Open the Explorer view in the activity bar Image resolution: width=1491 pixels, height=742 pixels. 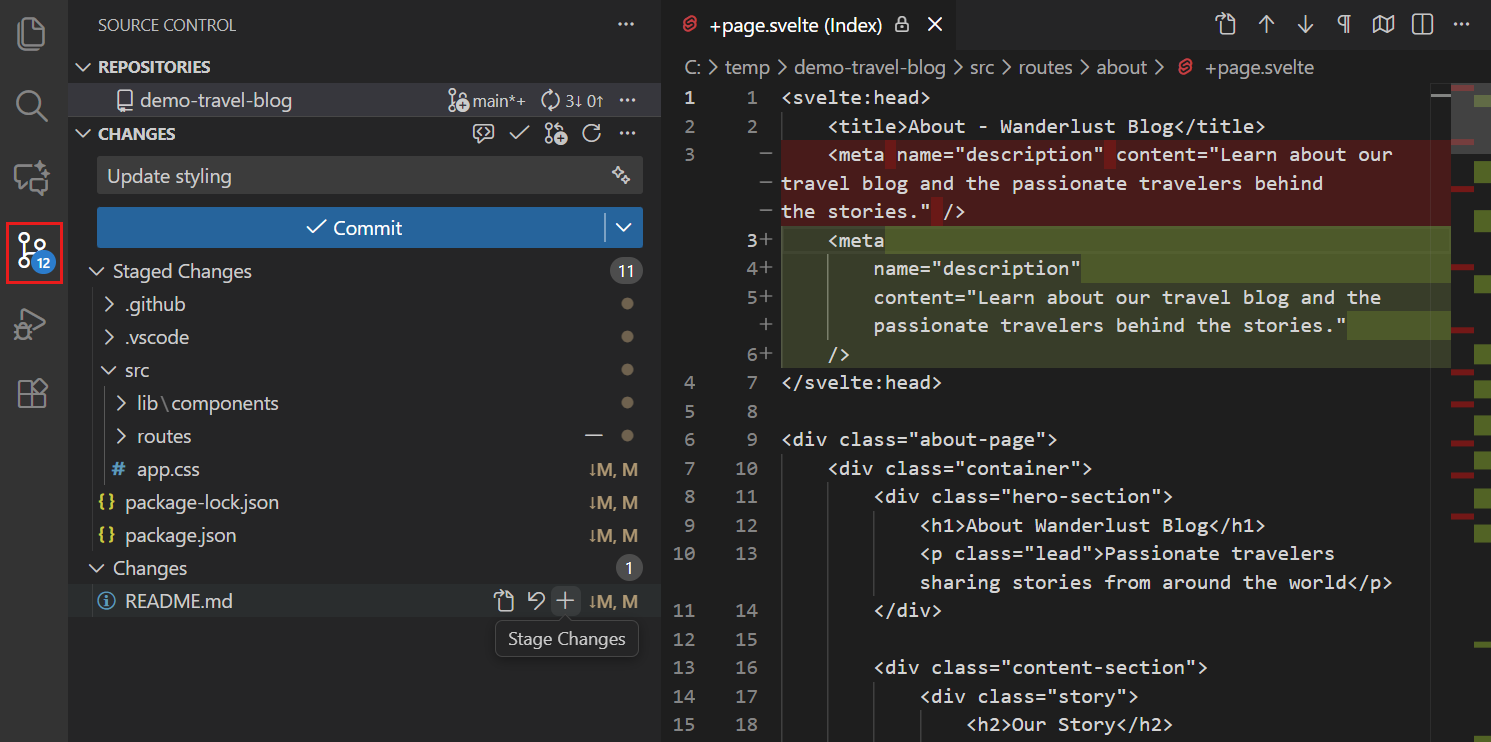pos(31,33)
